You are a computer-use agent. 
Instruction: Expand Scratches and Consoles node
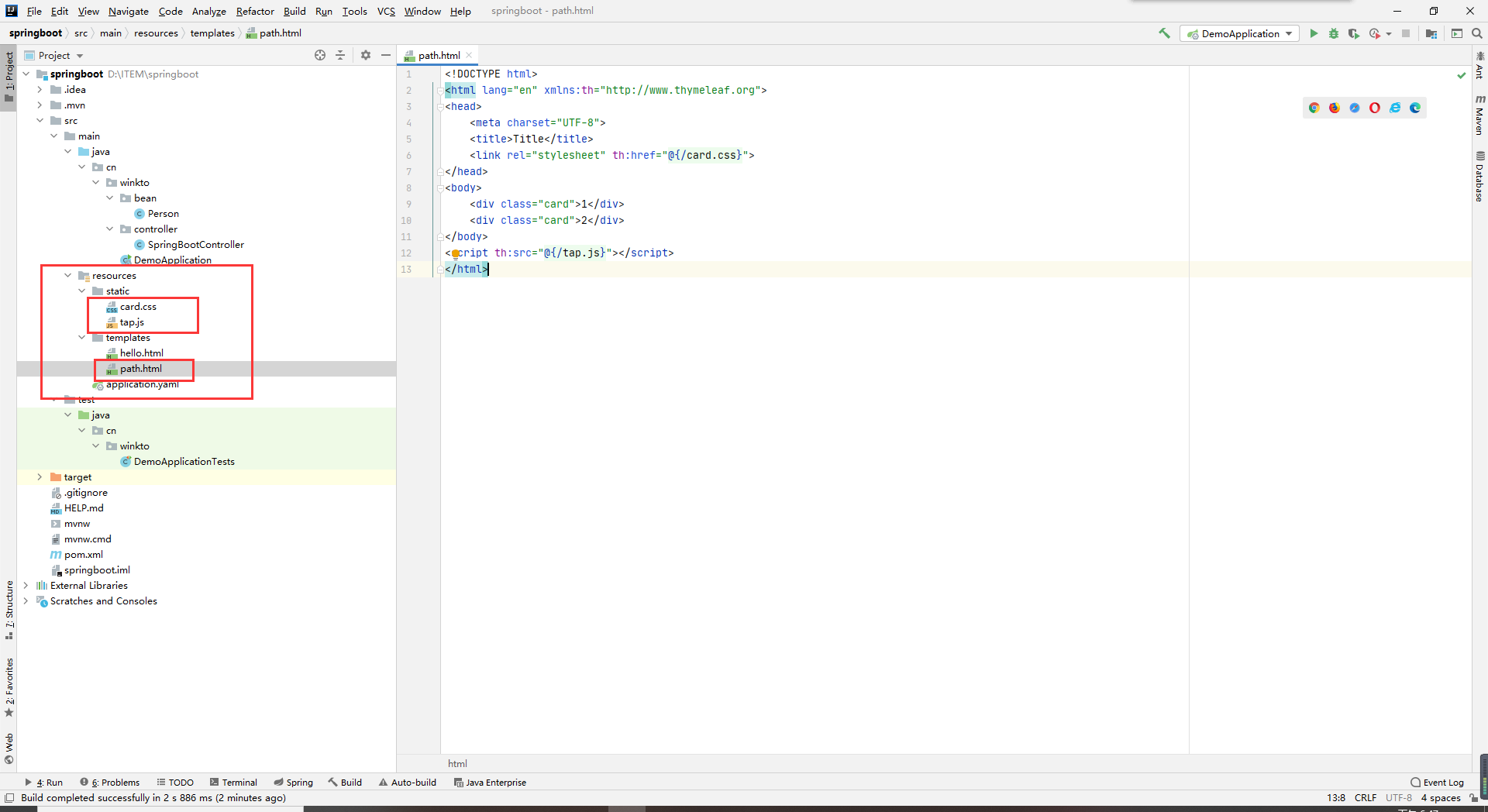[26, 601]
